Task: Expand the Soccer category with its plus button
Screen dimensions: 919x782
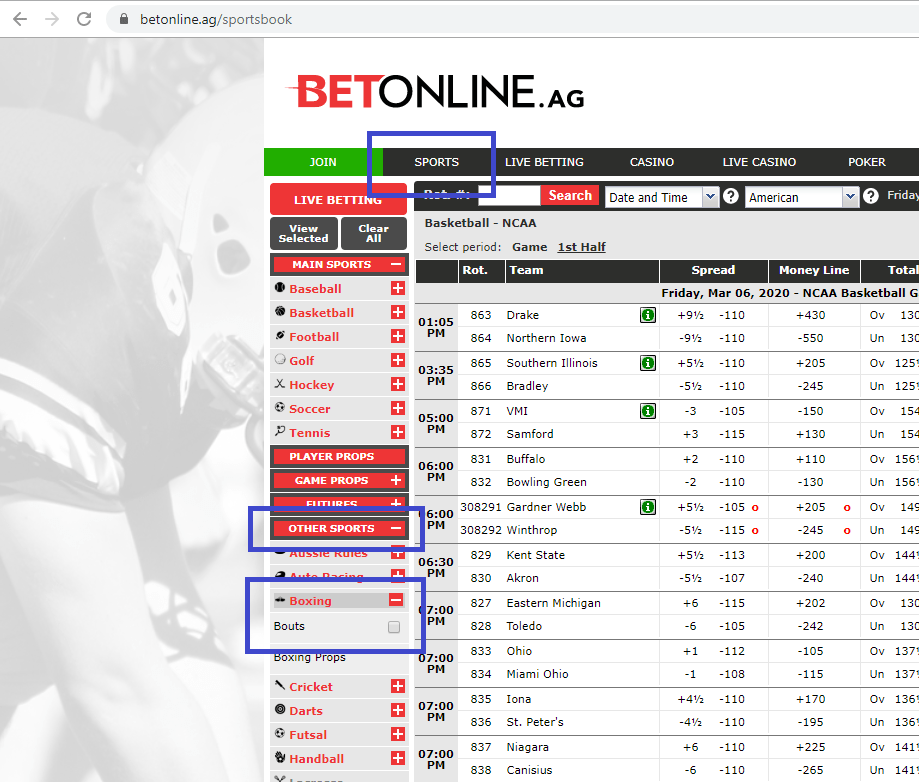Action: tap(398, 408)
